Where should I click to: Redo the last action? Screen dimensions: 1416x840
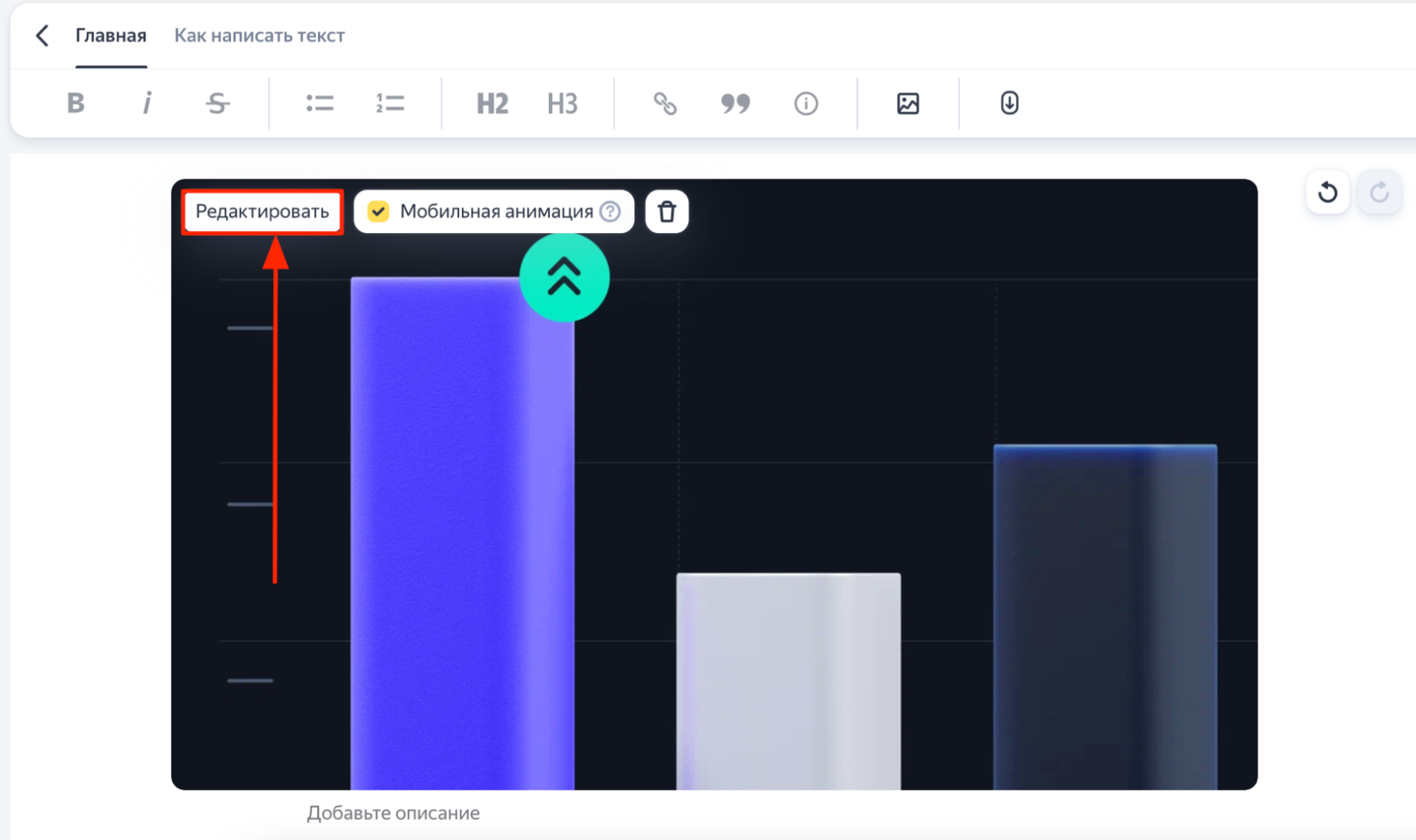click(1378, 192)
